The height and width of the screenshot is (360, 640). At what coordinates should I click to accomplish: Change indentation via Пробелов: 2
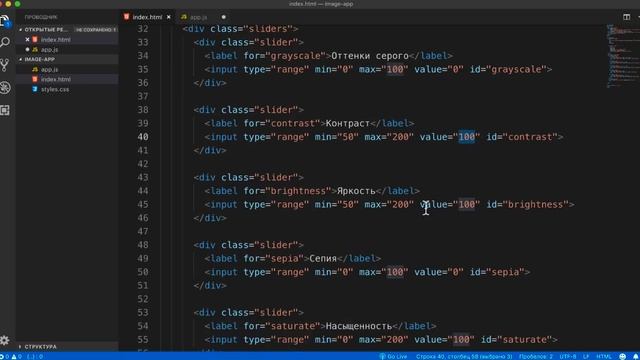(x=536, y=356)
